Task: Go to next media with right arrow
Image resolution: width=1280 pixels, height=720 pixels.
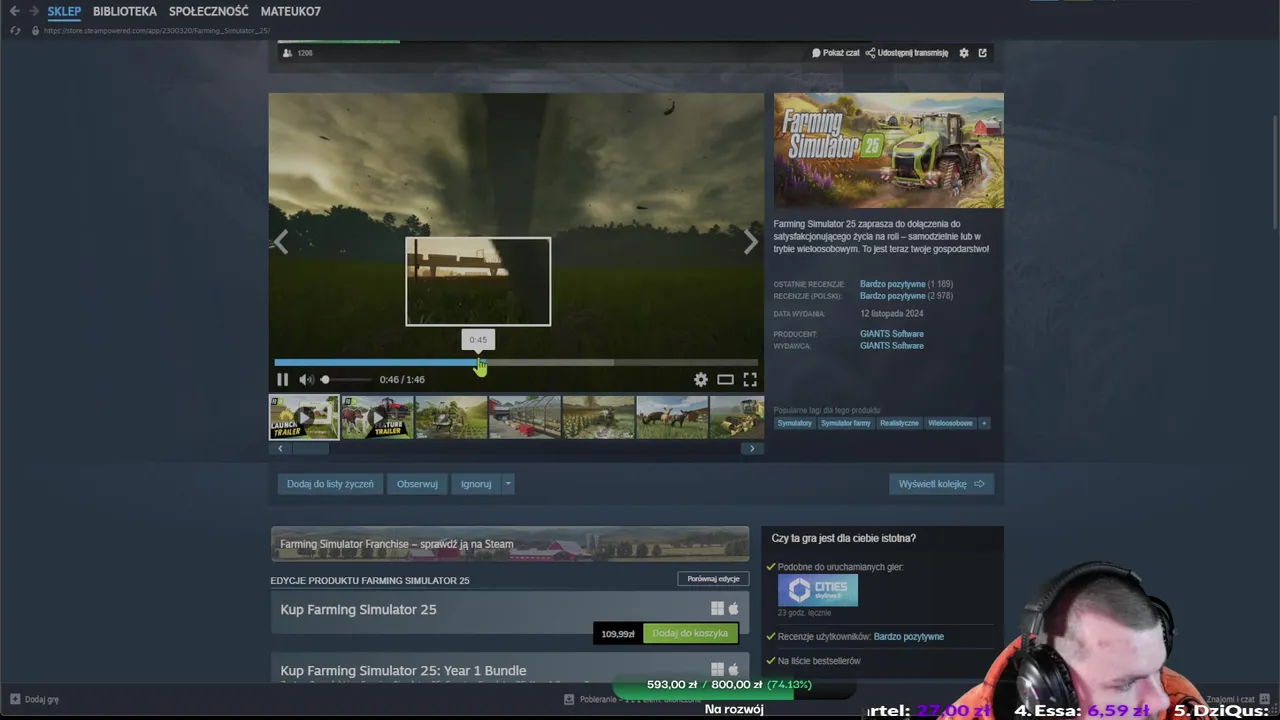Action: [751, 242]
